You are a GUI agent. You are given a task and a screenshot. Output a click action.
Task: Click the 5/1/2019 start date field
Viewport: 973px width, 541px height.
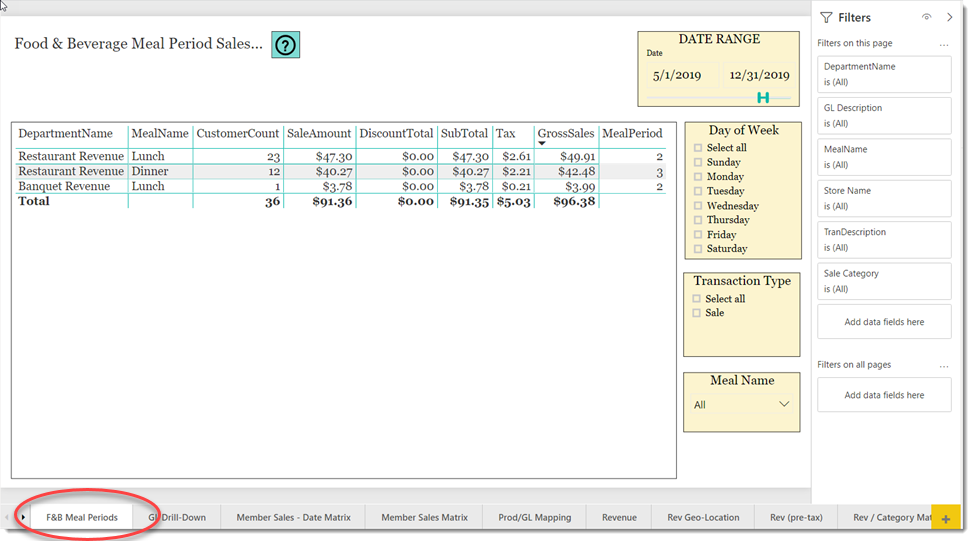[x=677, y=75]
